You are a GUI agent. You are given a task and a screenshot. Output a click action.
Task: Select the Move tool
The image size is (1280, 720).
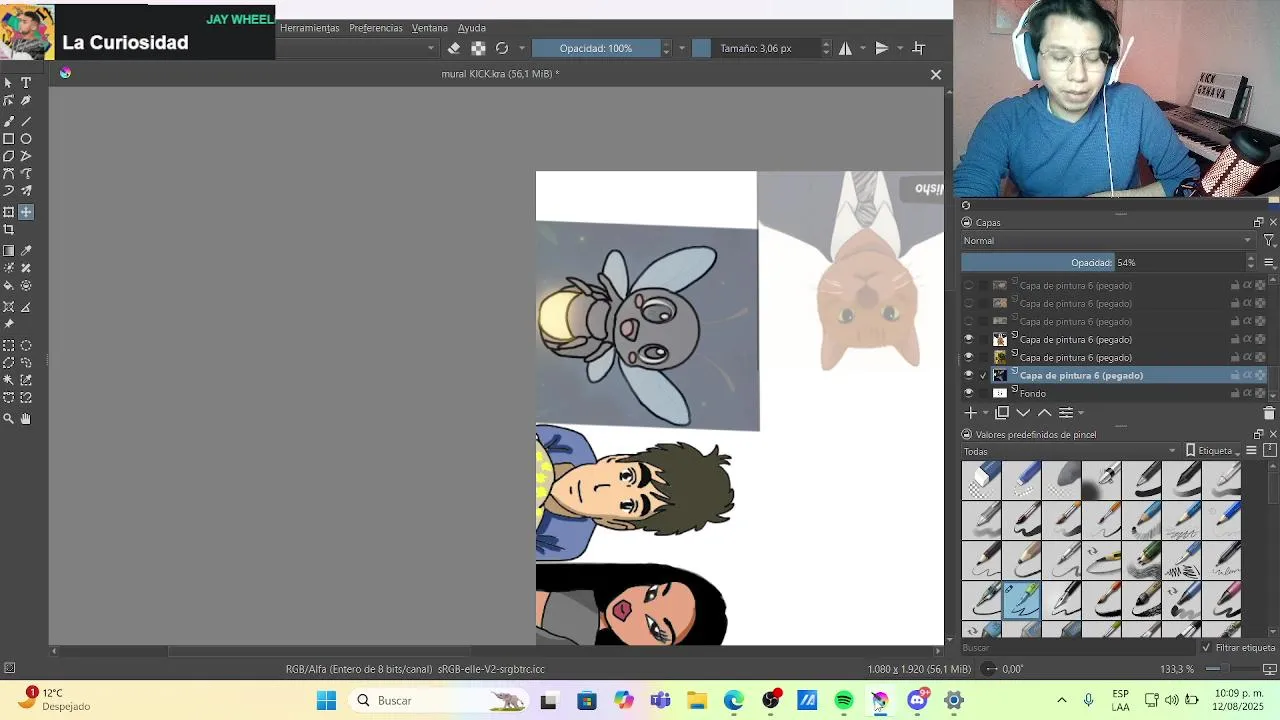click(26, 212)
